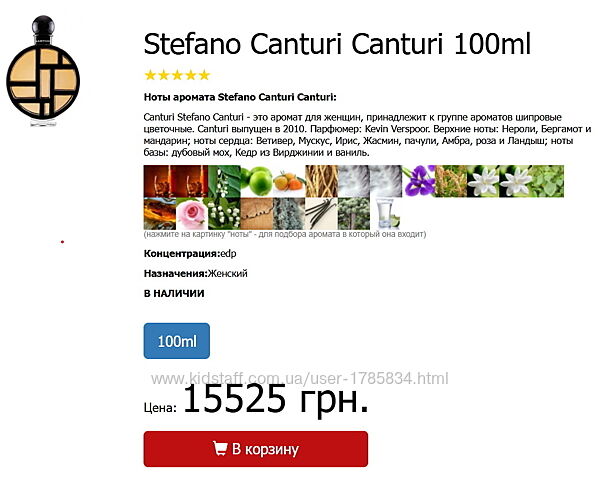
Task: Select the green patchouli leaves note image
Action: tap(548, 181)
